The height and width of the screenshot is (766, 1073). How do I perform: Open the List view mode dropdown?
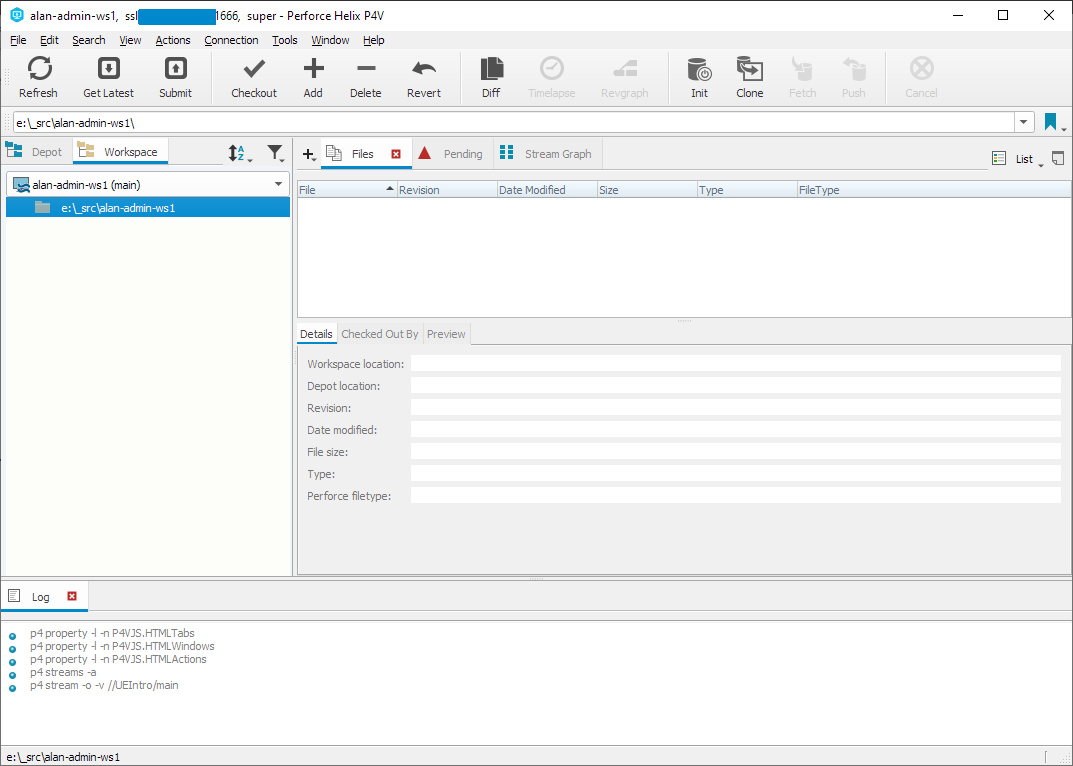1018,159
